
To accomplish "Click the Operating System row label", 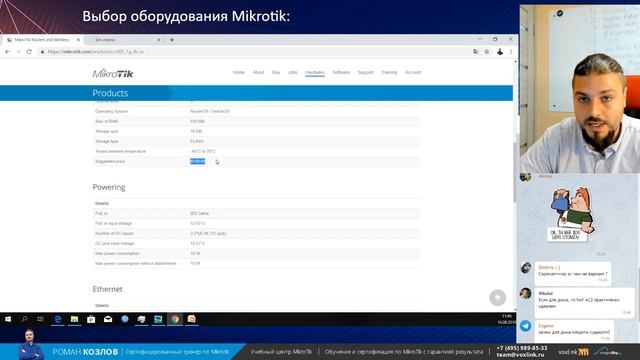I will click(111, 111).
